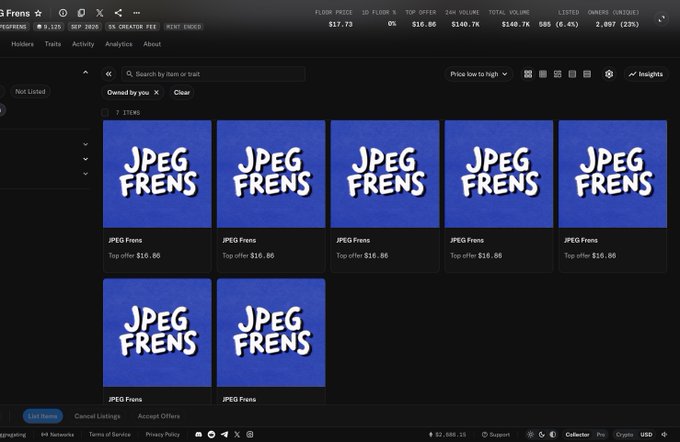
Task: Open the collection info icon
Action: 63,13
